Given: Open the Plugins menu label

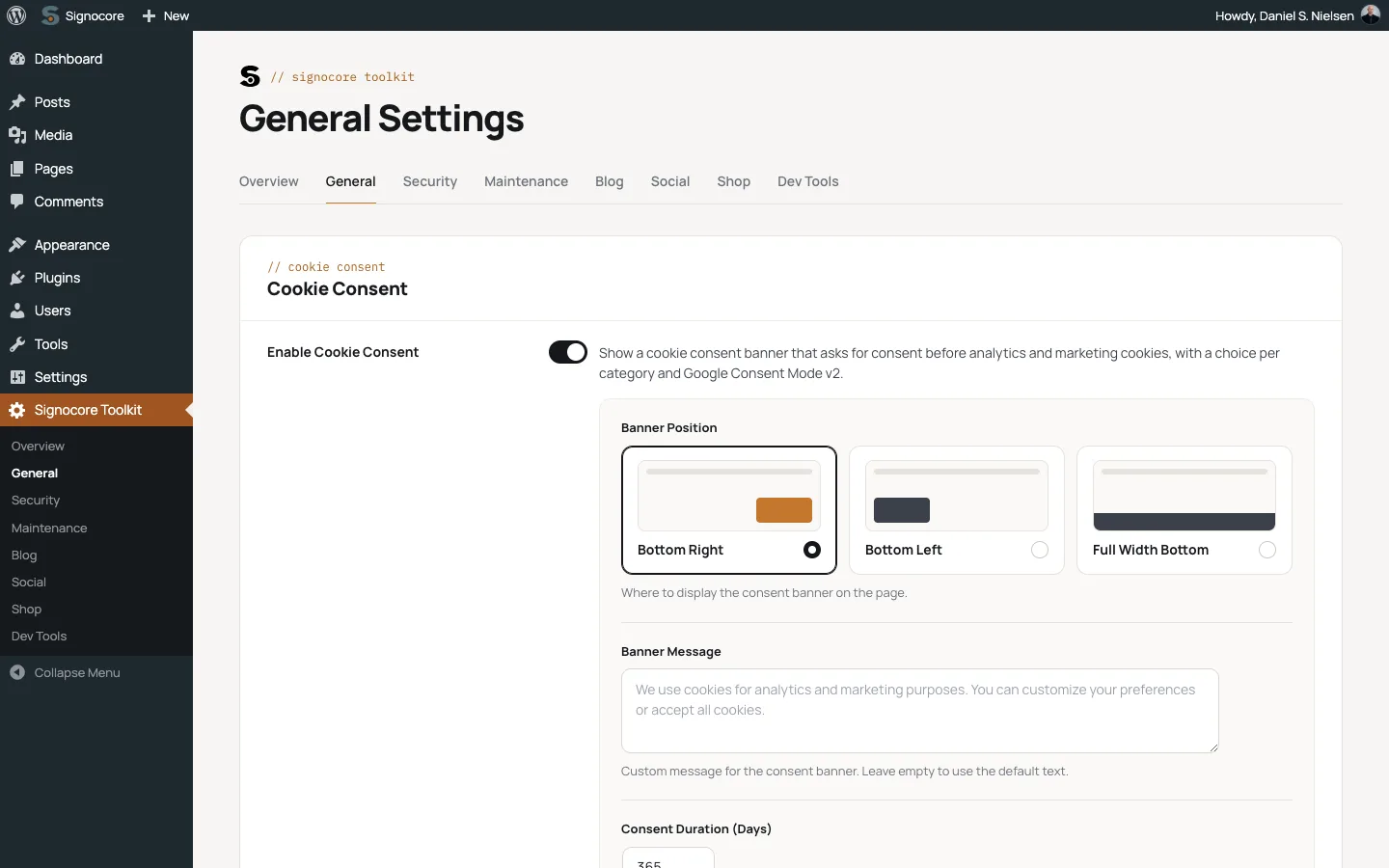Looking at the screenshot, I should tap(58, 278).
